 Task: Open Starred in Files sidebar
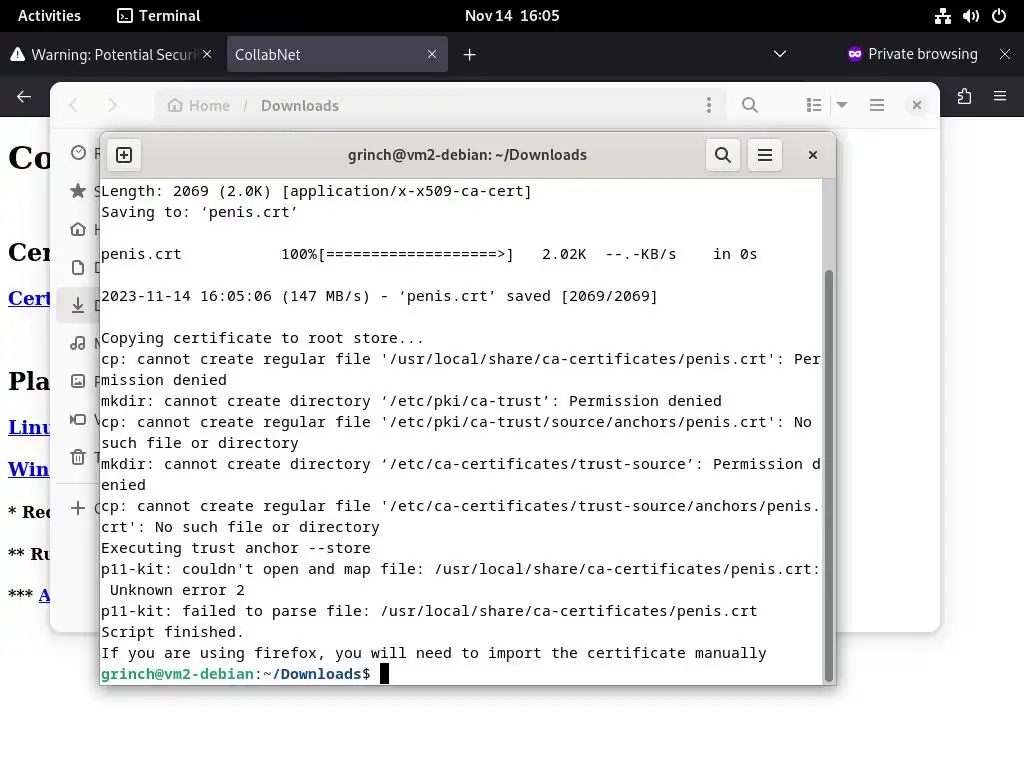[78, 191]
